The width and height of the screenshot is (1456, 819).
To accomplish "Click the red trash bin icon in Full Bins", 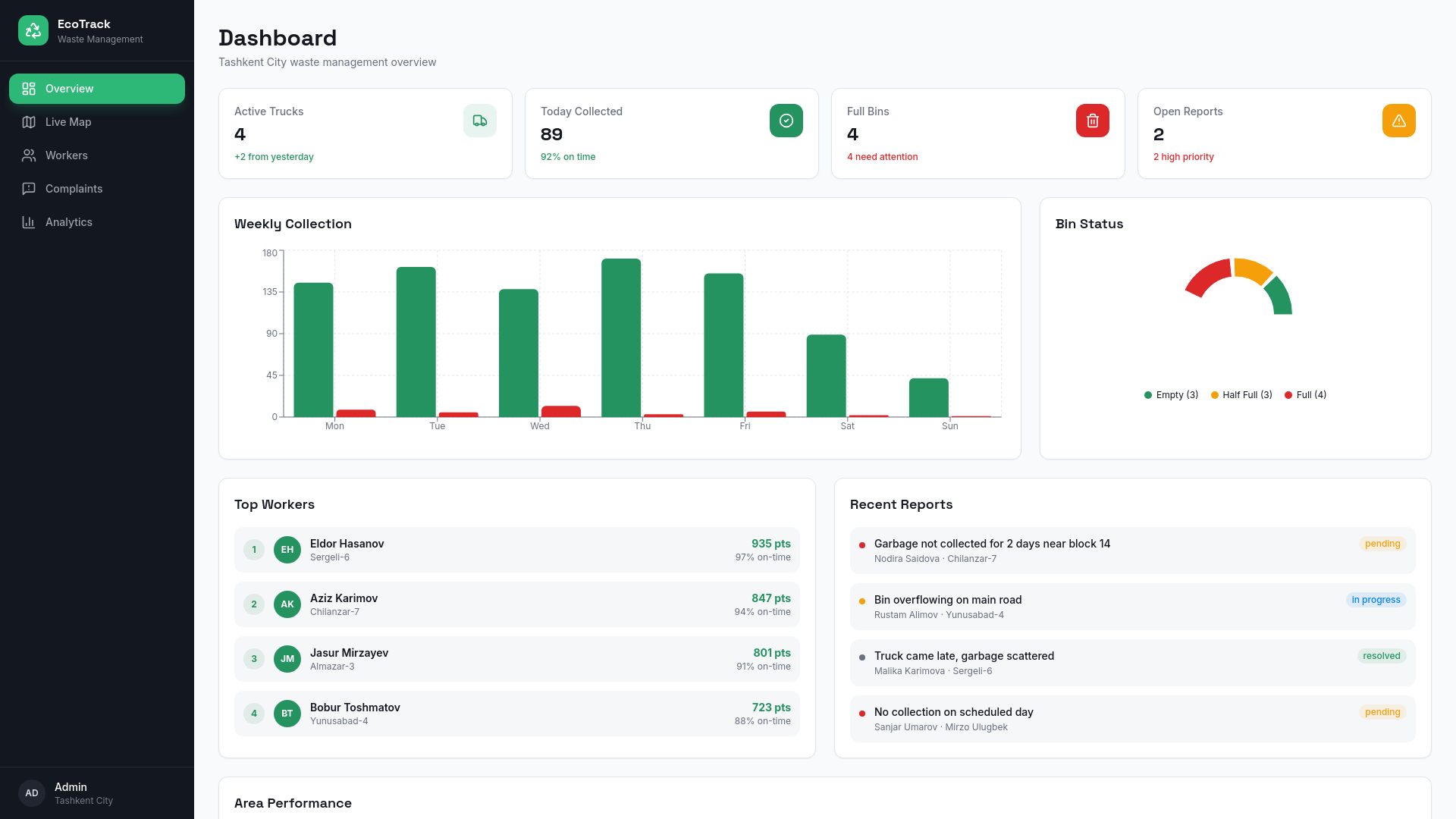I will tap(1093, 121).
